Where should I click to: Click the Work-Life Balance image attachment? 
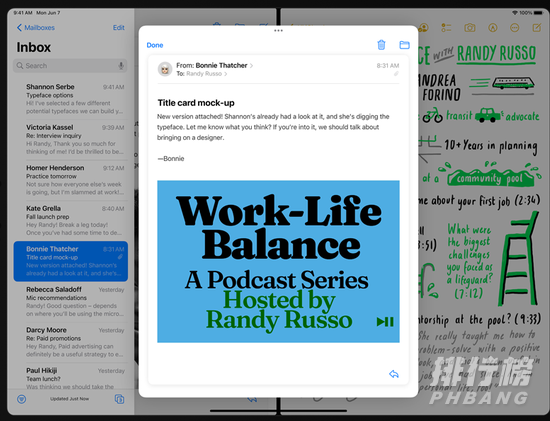[x=278, y=261]
